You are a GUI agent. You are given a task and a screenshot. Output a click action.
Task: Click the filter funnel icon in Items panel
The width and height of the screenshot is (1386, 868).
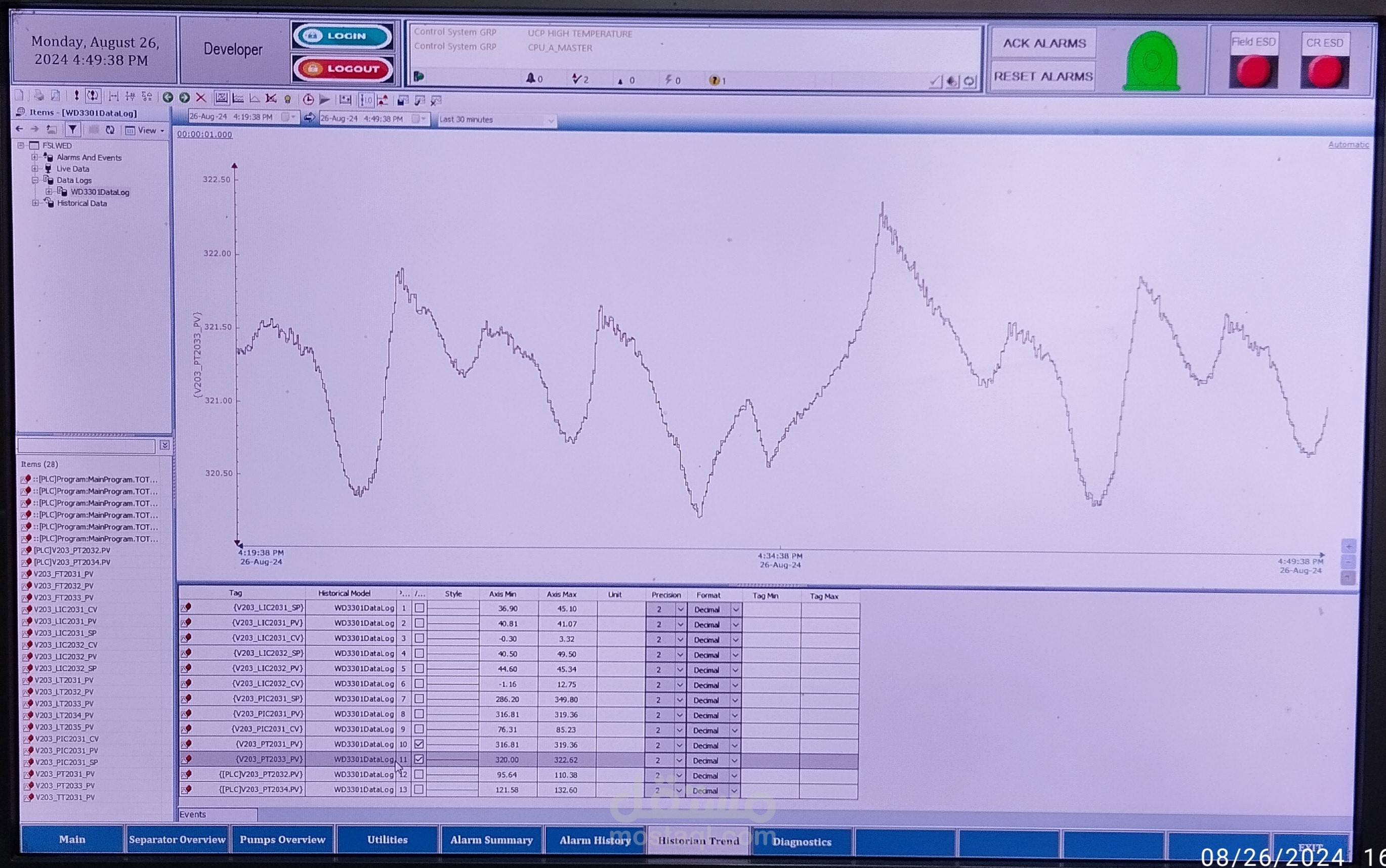(73, 129)
